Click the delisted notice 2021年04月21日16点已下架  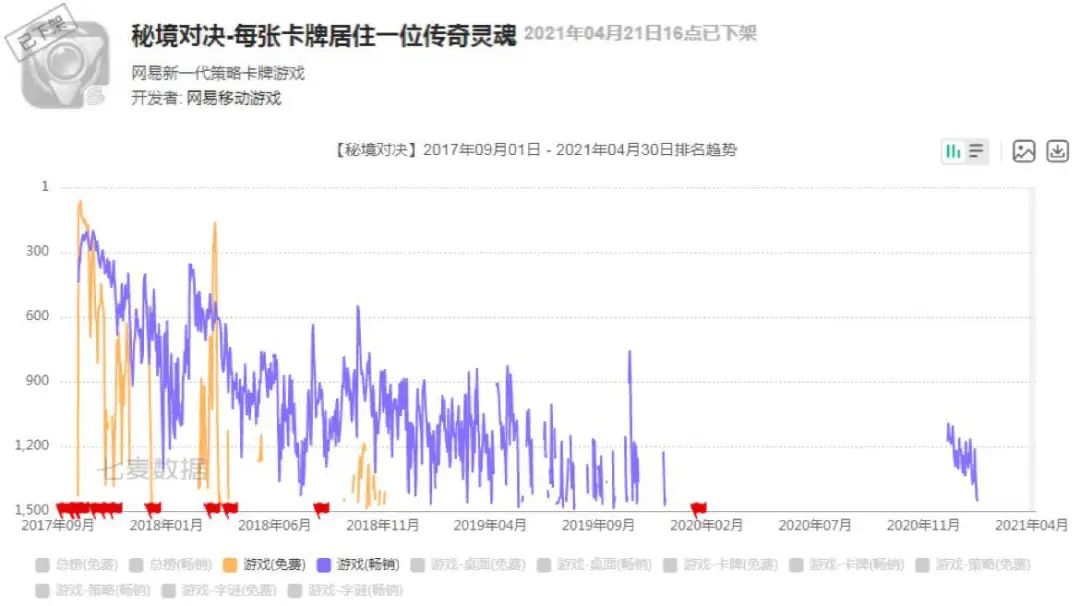click(x=640, y=33)
